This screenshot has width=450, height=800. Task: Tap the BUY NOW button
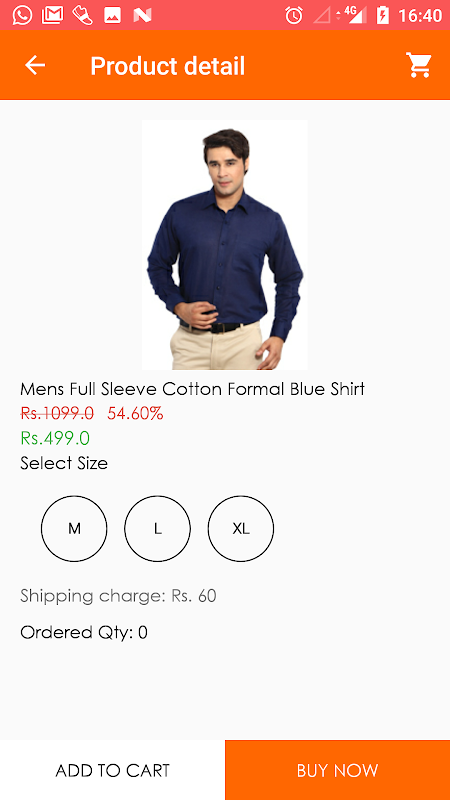pos(337,770)
